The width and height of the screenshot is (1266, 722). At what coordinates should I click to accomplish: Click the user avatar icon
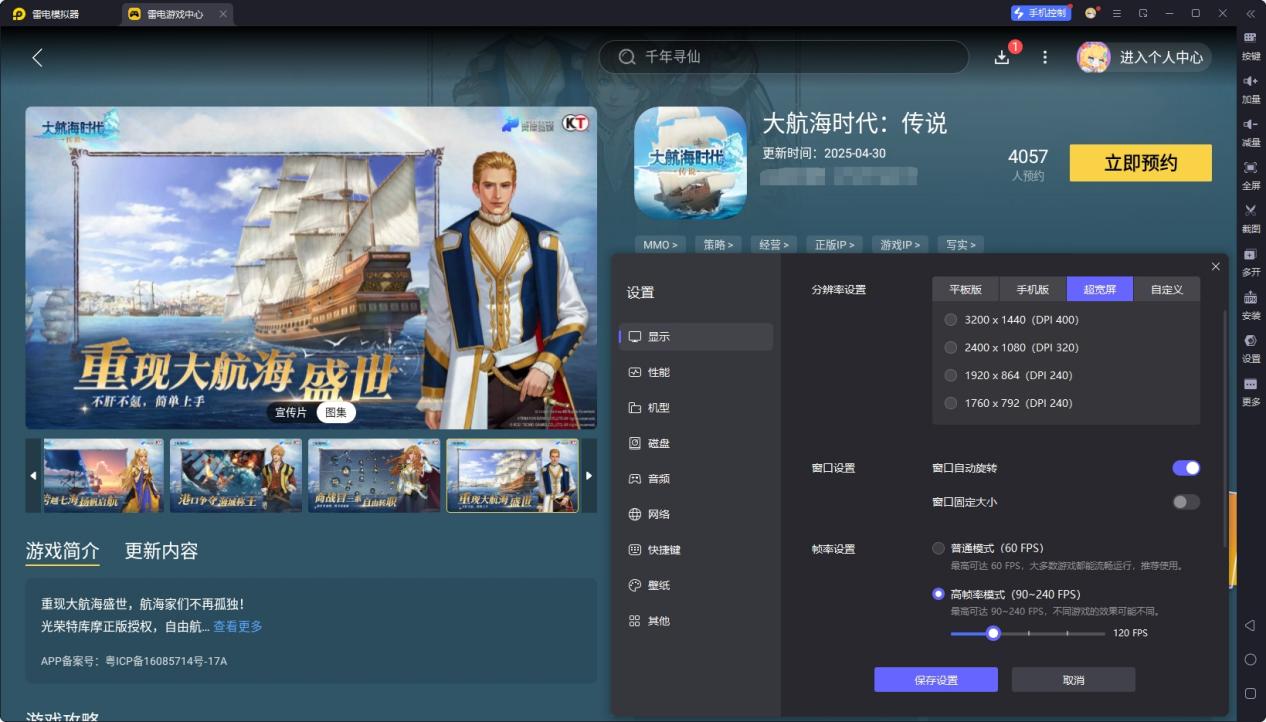[1093, 58]
